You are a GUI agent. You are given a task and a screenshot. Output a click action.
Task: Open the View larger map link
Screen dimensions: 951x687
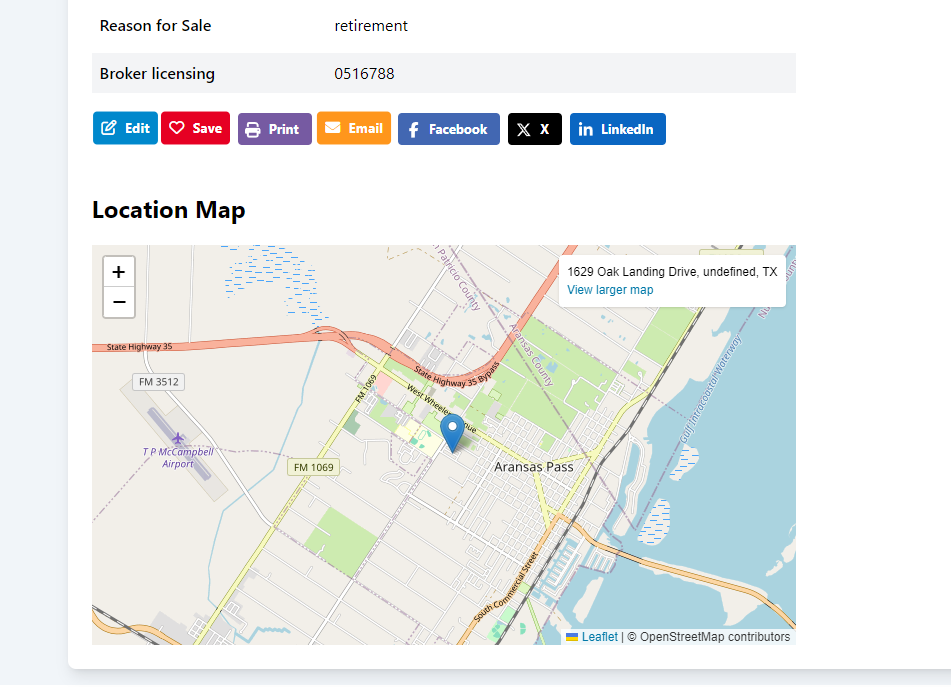[x=610, y=290]
